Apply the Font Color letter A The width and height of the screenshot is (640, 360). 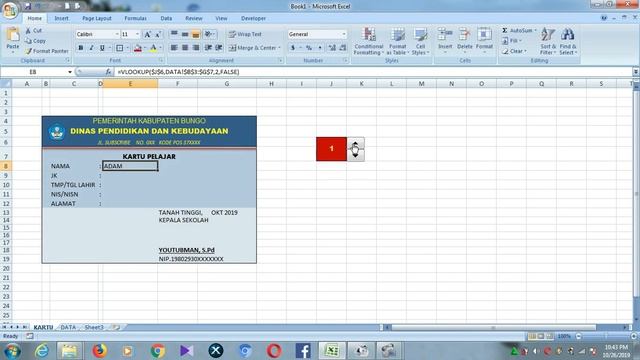point(153,48)
